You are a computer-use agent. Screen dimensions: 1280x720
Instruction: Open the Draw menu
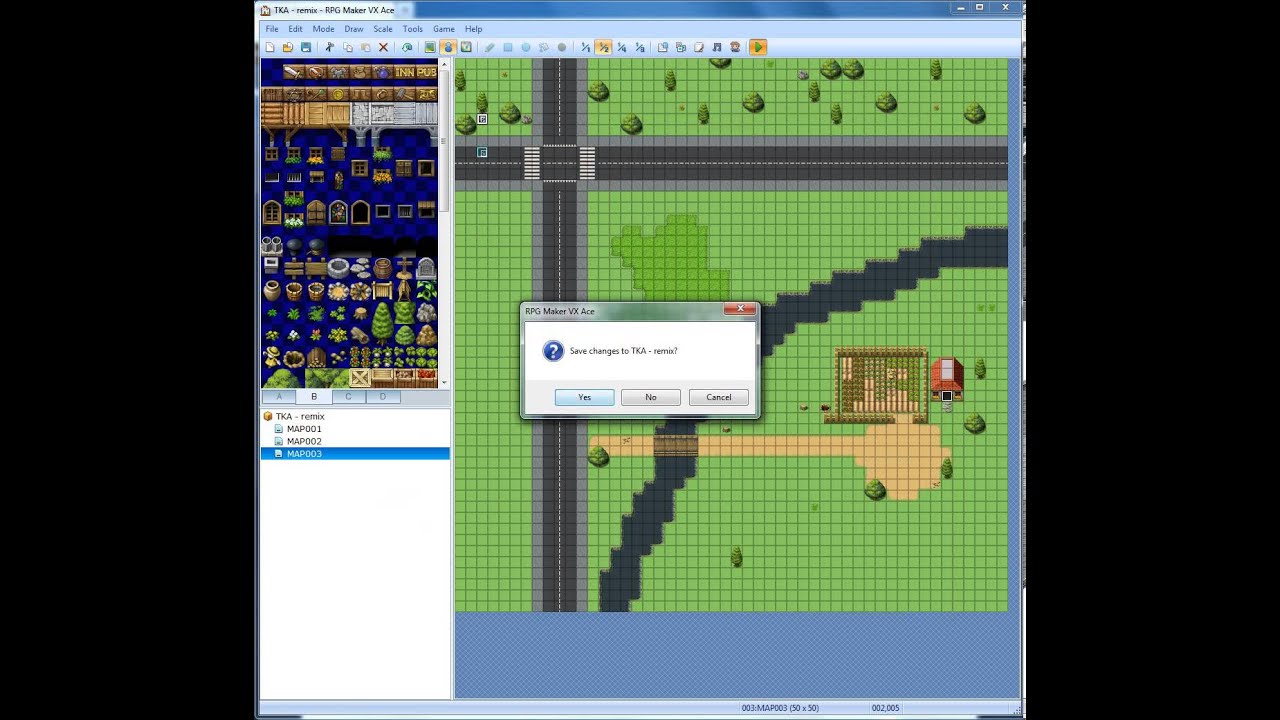pos(354,29)
